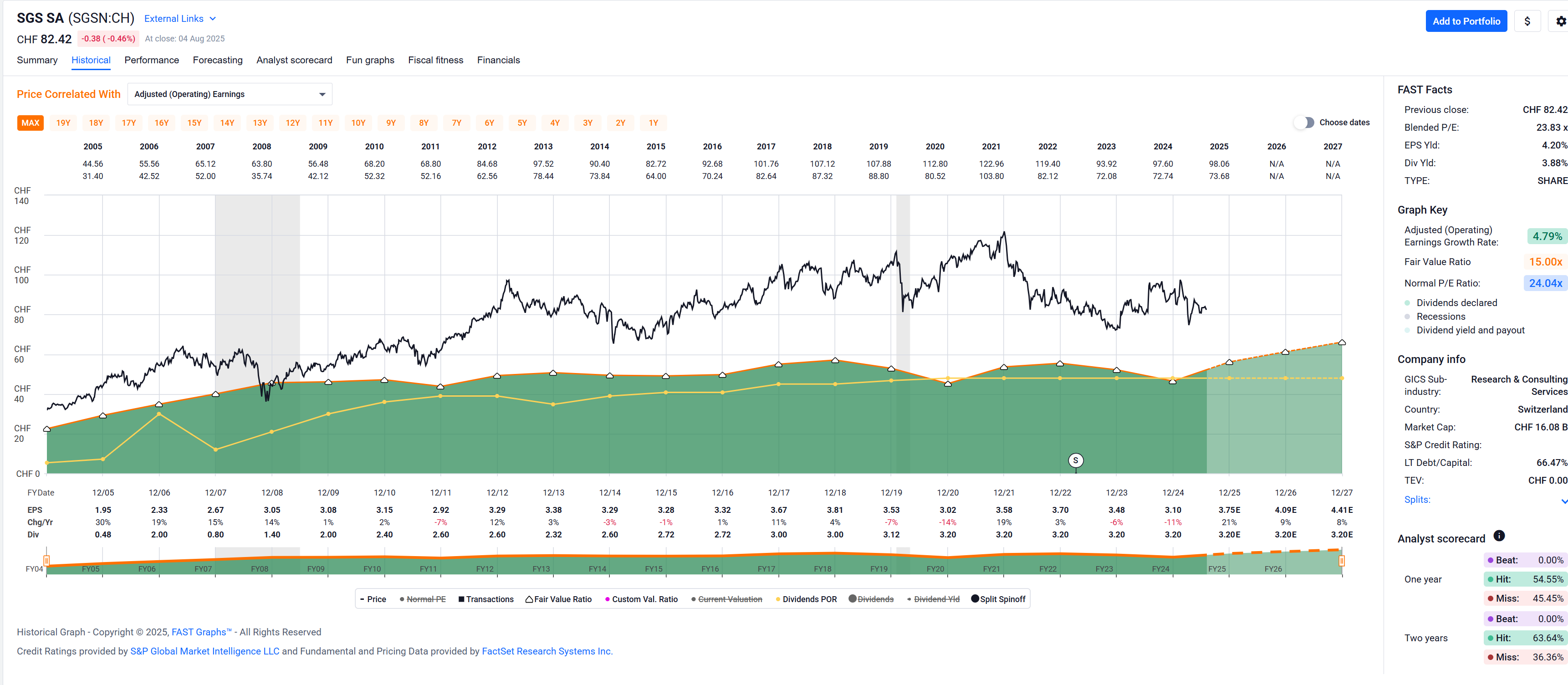Open the Summary tab
The width and height of the screenshot is (1568, 685).
tap(37, 60)
